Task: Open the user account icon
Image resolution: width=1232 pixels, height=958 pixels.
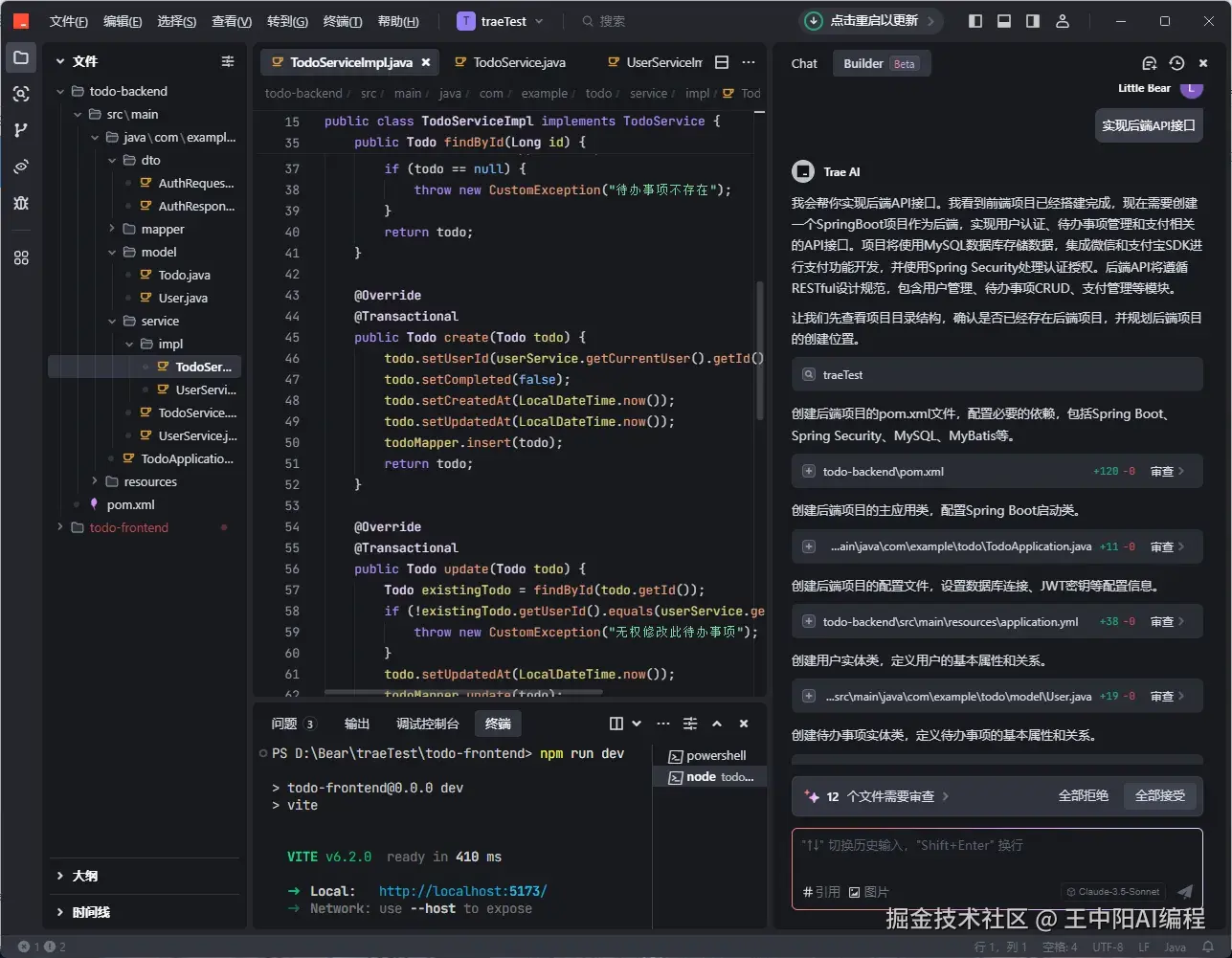Action: pos(1062,21)
